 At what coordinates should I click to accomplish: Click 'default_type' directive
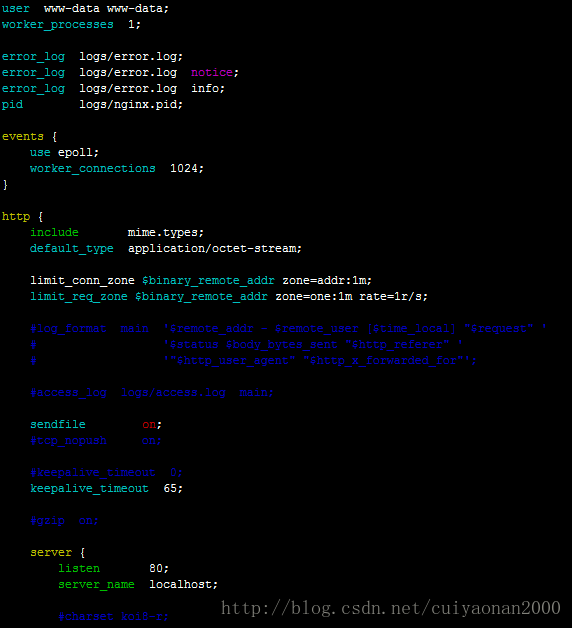(72, 249)
